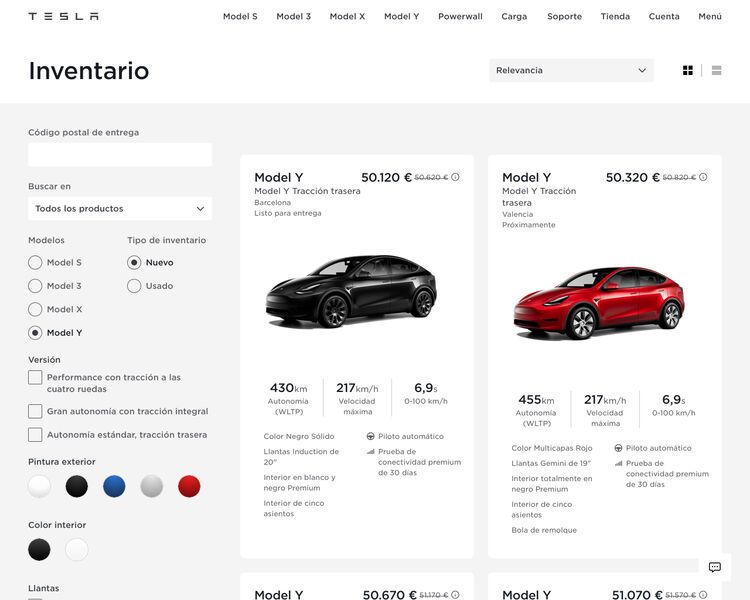Click '430 km' autonomía value
Image resolution: width=750 pixels, height=600 pixels.
pos(288,388)
